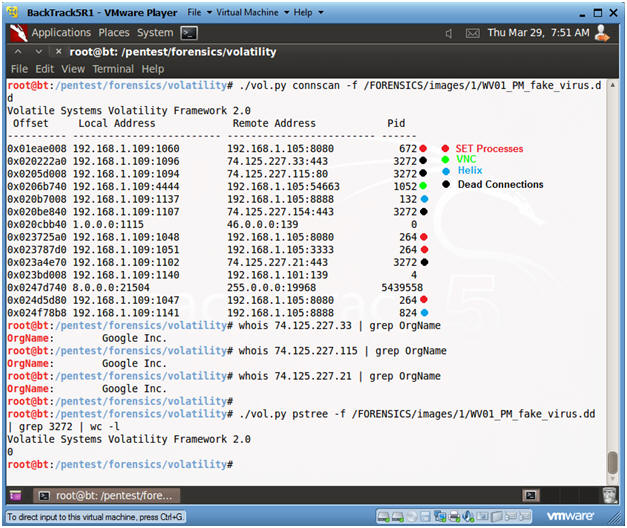The height and width of the screenshot is (528, 627).
Task: Click the Remote Address column header
Action: (274, 123)
